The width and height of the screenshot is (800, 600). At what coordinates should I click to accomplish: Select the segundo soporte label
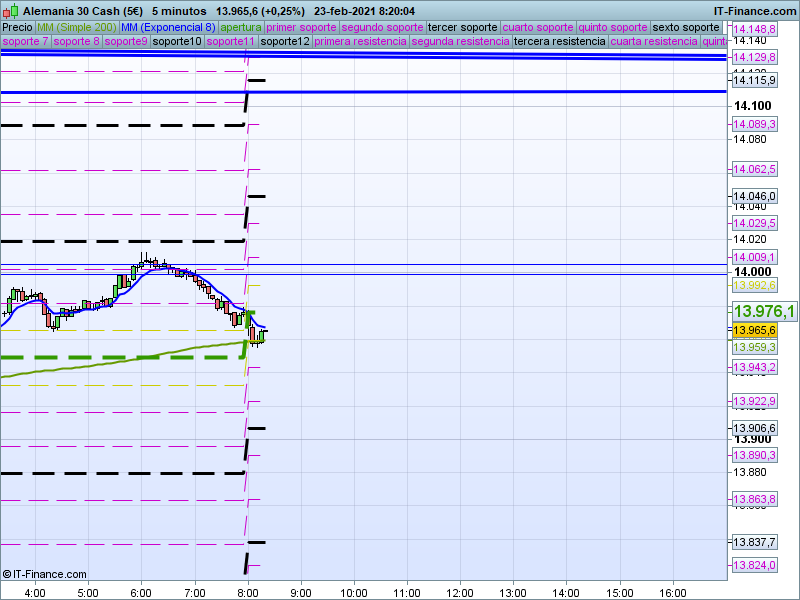[x=382, y=27]
